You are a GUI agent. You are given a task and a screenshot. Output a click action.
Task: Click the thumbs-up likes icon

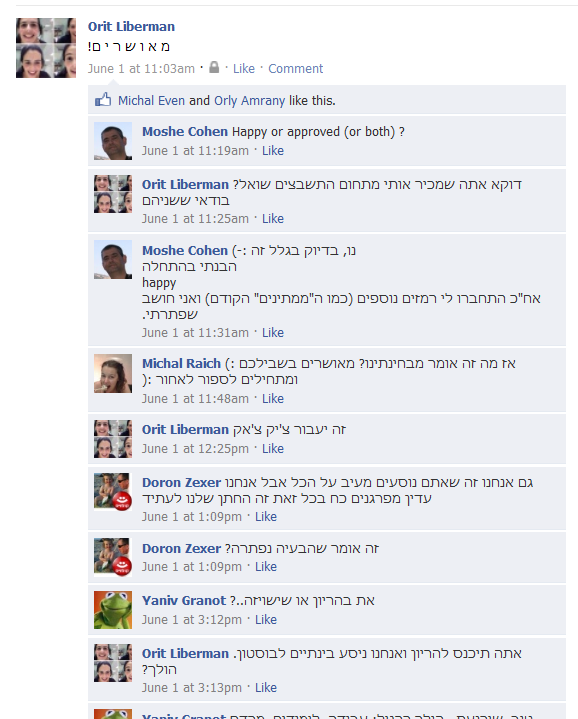tap(103, 100)
